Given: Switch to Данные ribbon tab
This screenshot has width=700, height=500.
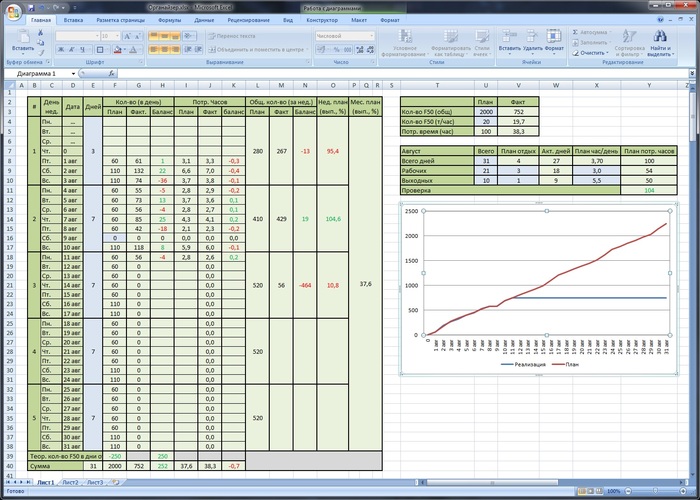Looking at the screenshot, I should [x=204, y=20].
